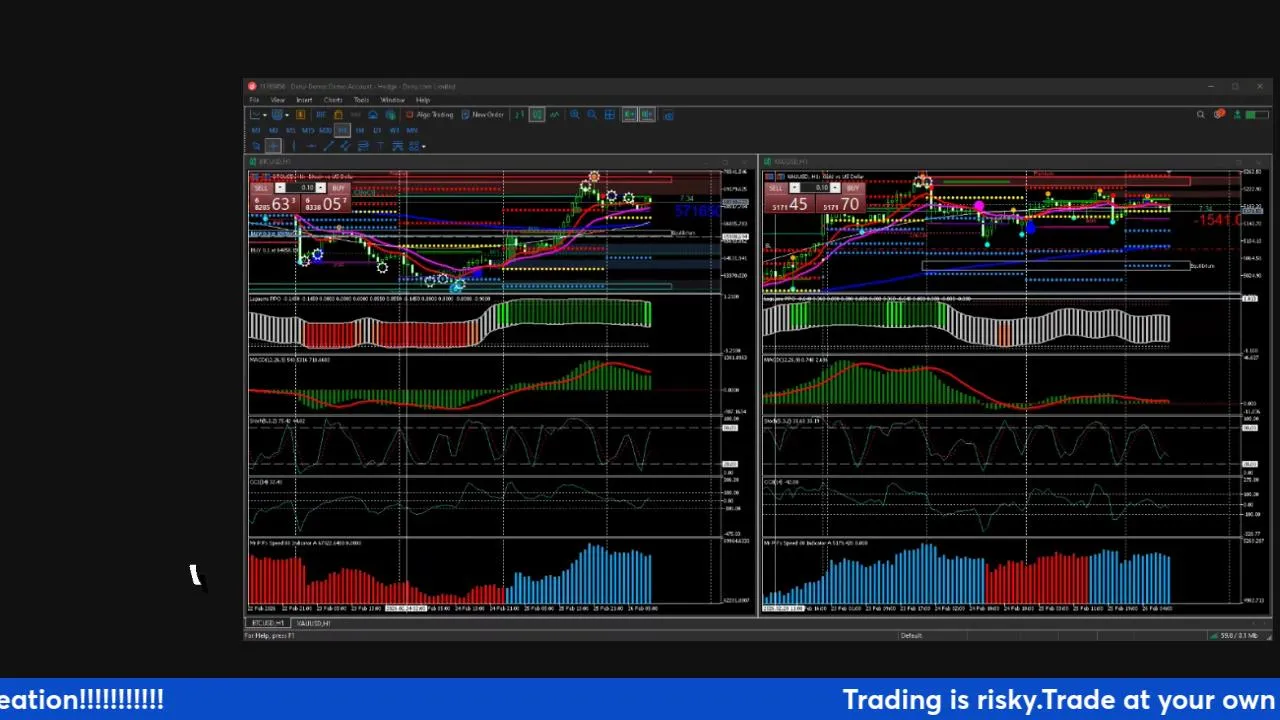
Task: Open the File menu
Action: [254, 100]
